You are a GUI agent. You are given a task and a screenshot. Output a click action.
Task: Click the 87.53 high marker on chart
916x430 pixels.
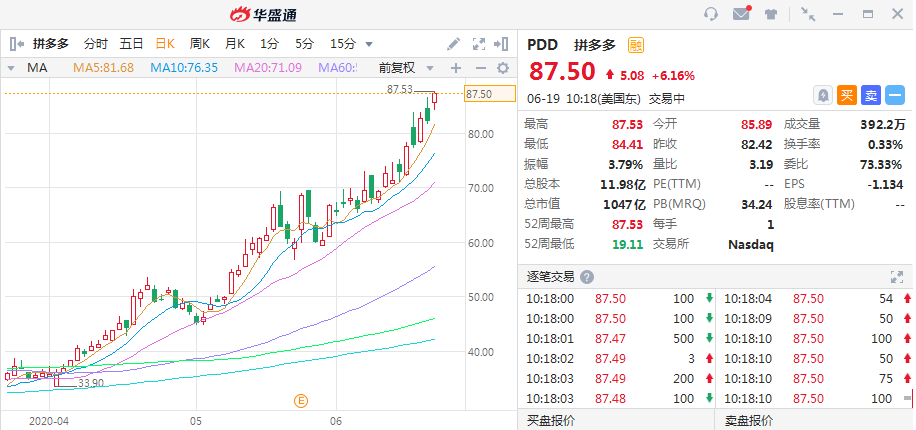point(400,89)
